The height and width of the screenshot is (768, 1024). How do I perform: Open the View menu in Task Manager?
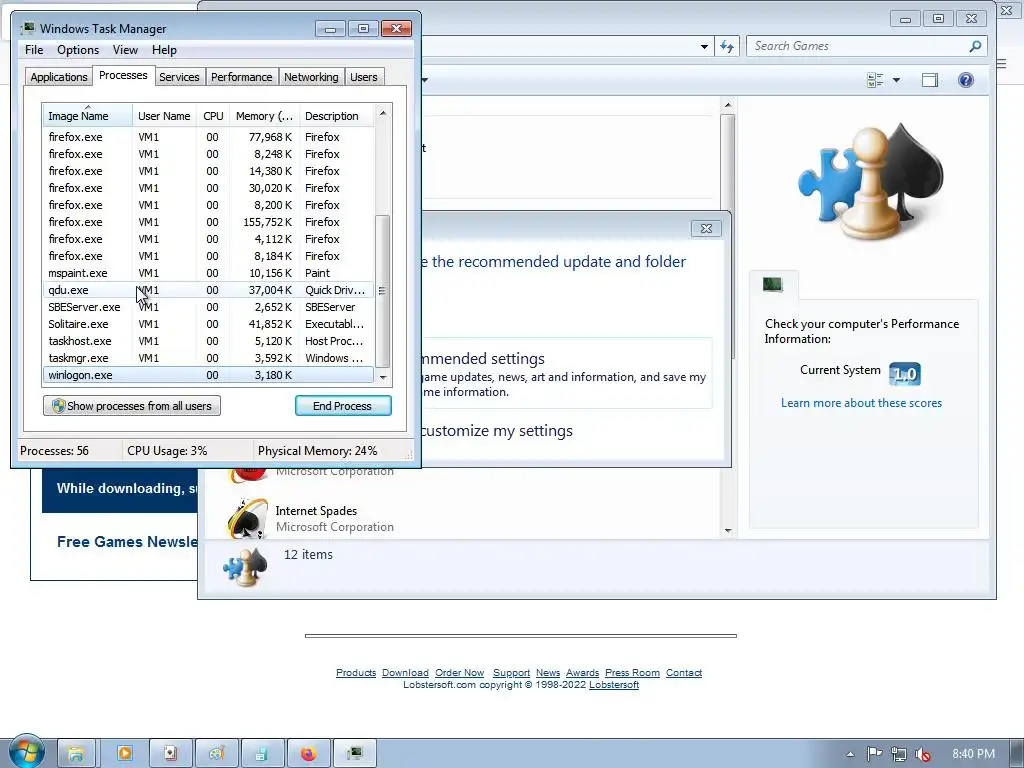[x=125, y=50]
